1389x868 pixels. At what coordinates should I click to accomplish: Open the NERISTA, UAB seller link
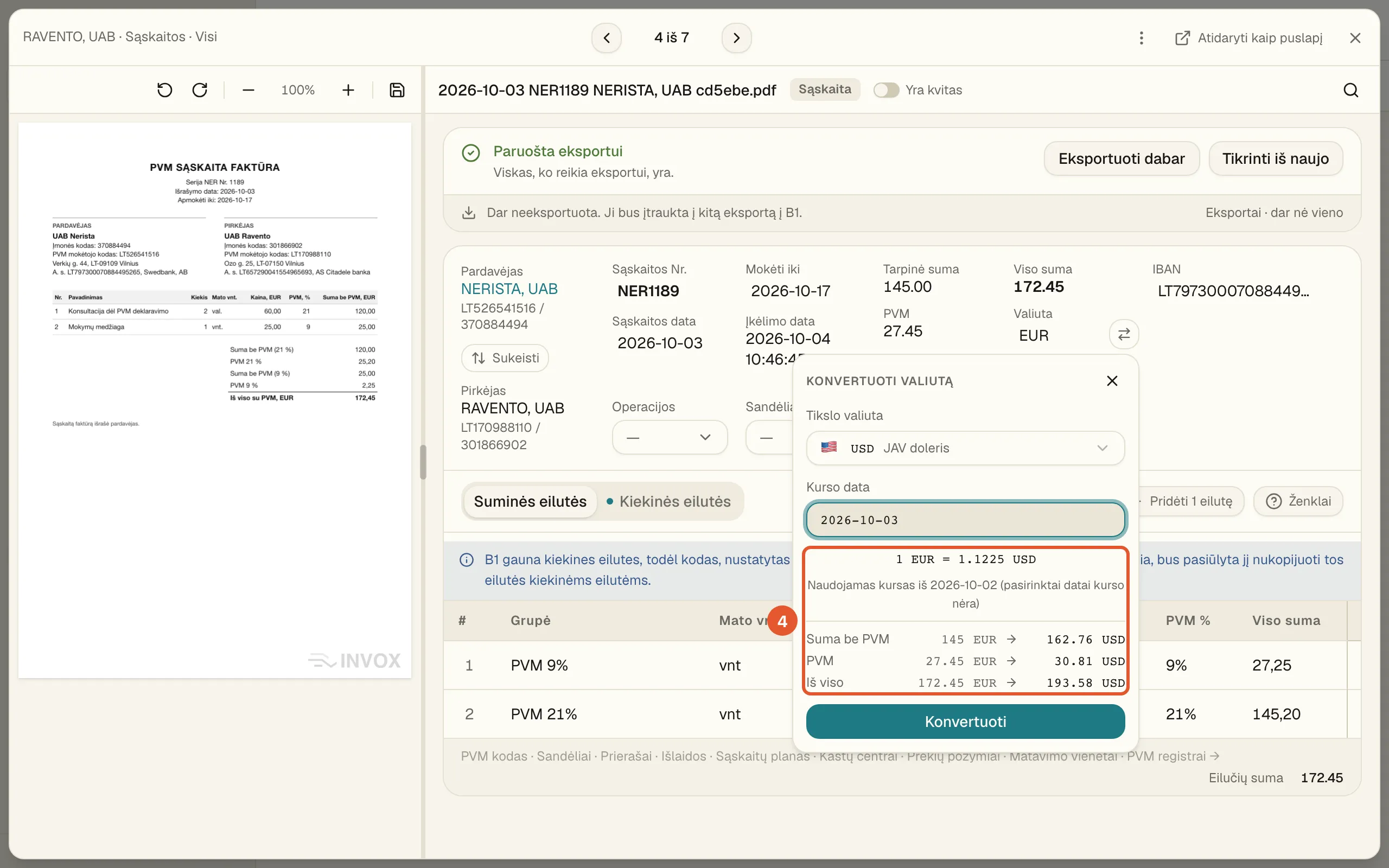pyautogui.click(x=509, y=289)
